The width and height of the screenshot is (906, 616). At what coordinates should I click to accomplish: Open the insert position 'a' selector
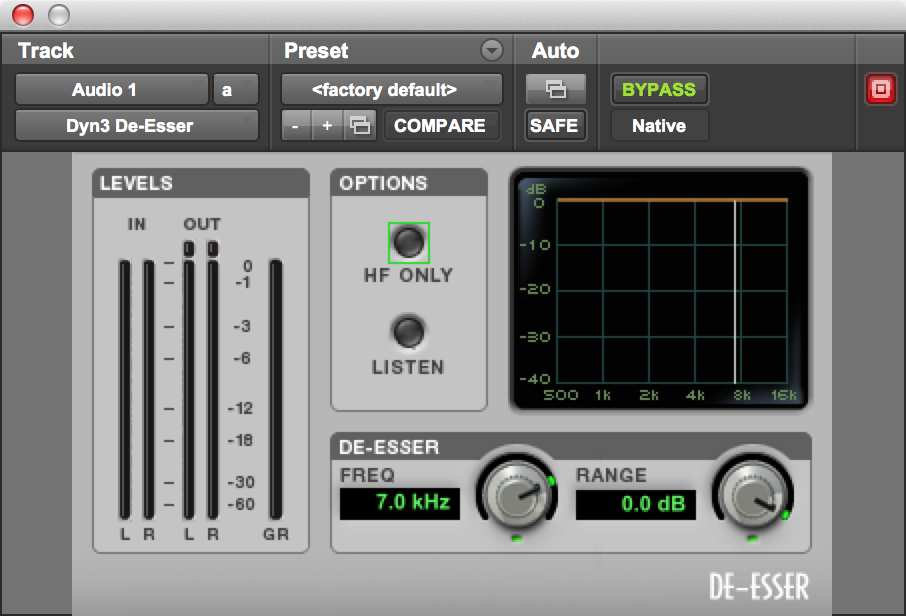click(235, 90)
